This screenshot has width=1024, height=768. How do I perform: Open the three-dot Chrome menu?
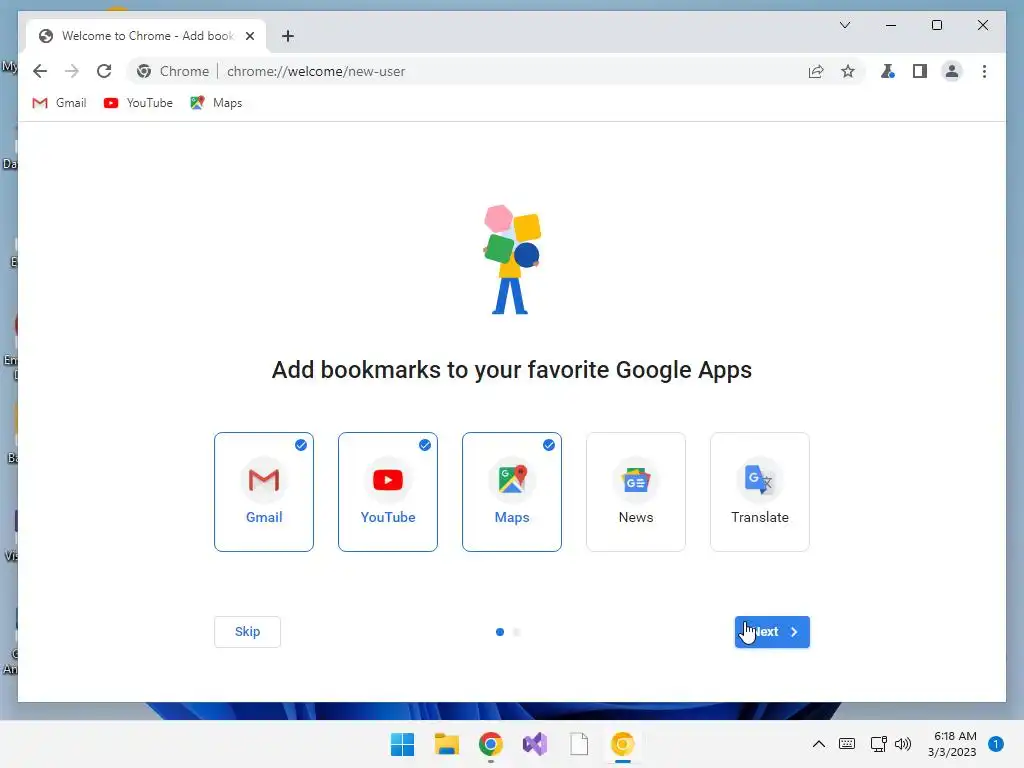(x=984, y=71)
